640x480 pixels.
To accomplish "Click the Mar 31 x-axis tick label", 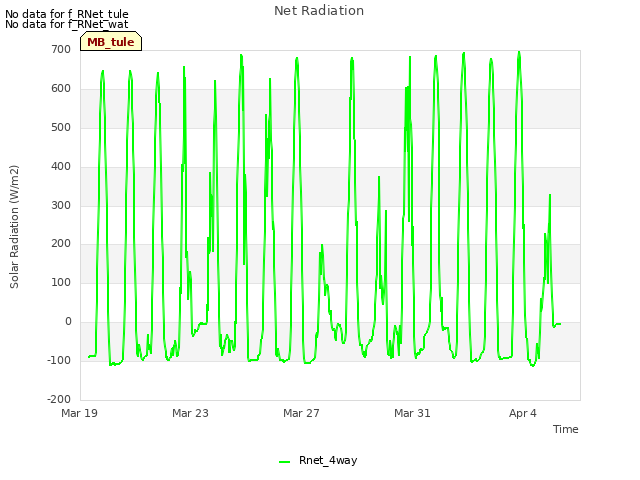I will tap(412, 413).
